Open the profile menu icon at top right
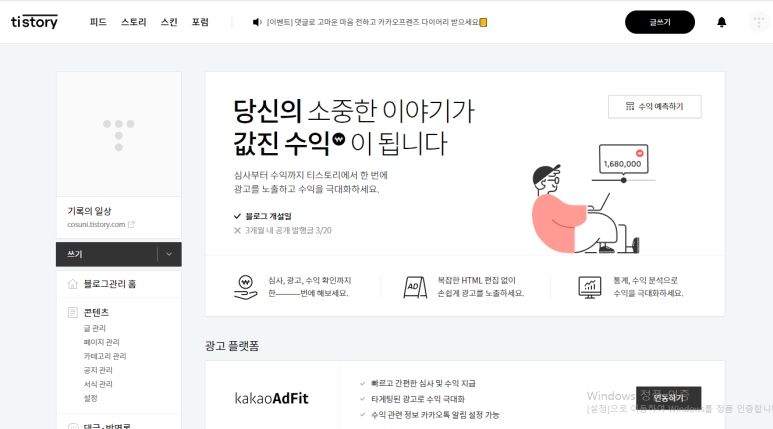The height and width of the screenshot is (429, 773). coord(759,22)
